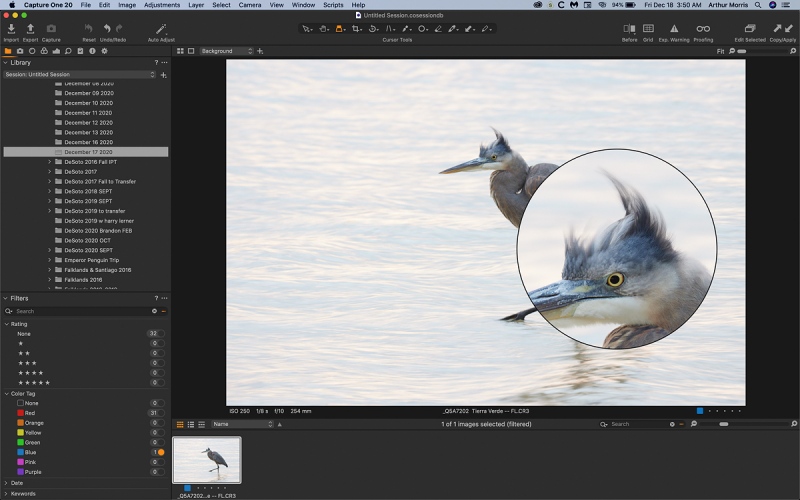The image size is (800, 500).
Task: Select the heron thumbnail in browser
Action: pos(207,460)
